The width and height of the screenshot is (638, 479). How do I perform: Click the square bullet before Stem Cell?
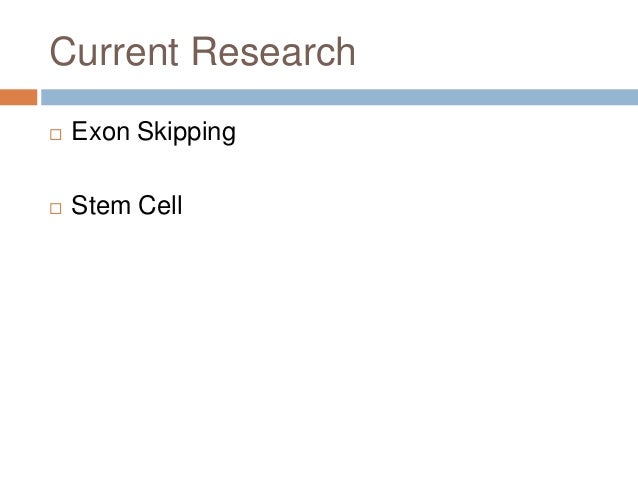(53, 208)
